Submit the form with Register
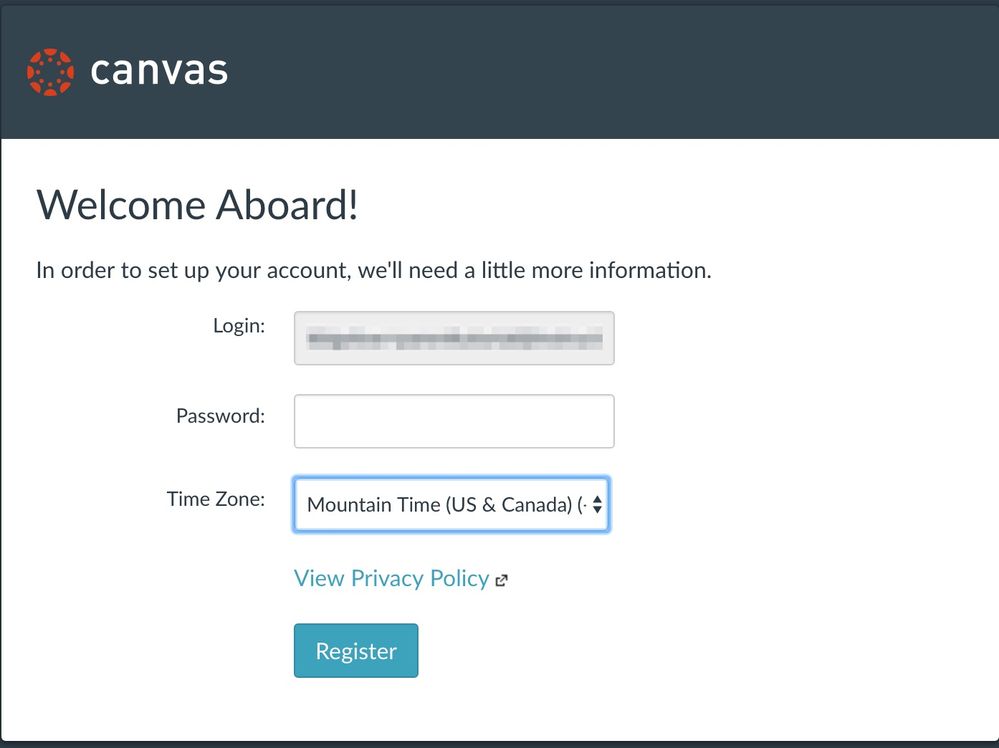The height and width of the screenshot is (748, 999). (355, 650)
